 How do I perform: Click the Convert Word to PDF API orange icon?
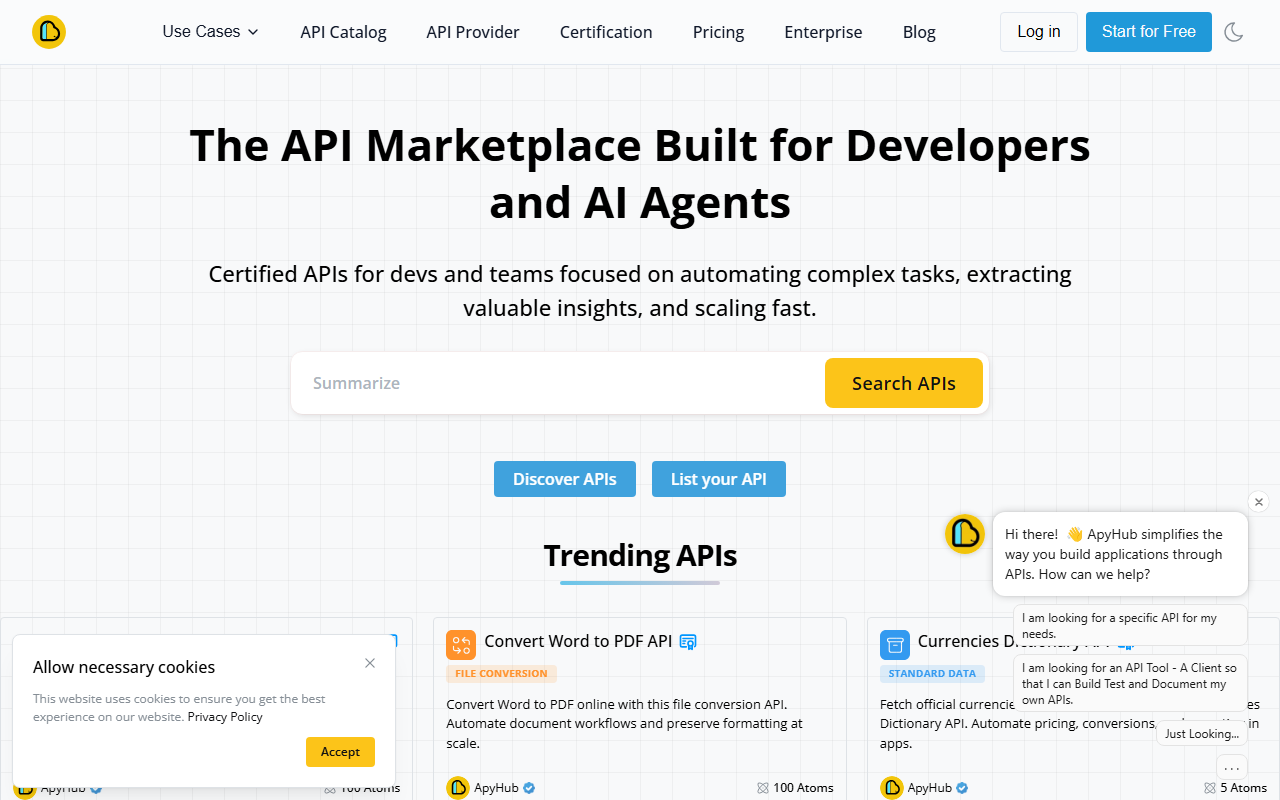coord(461,644)
